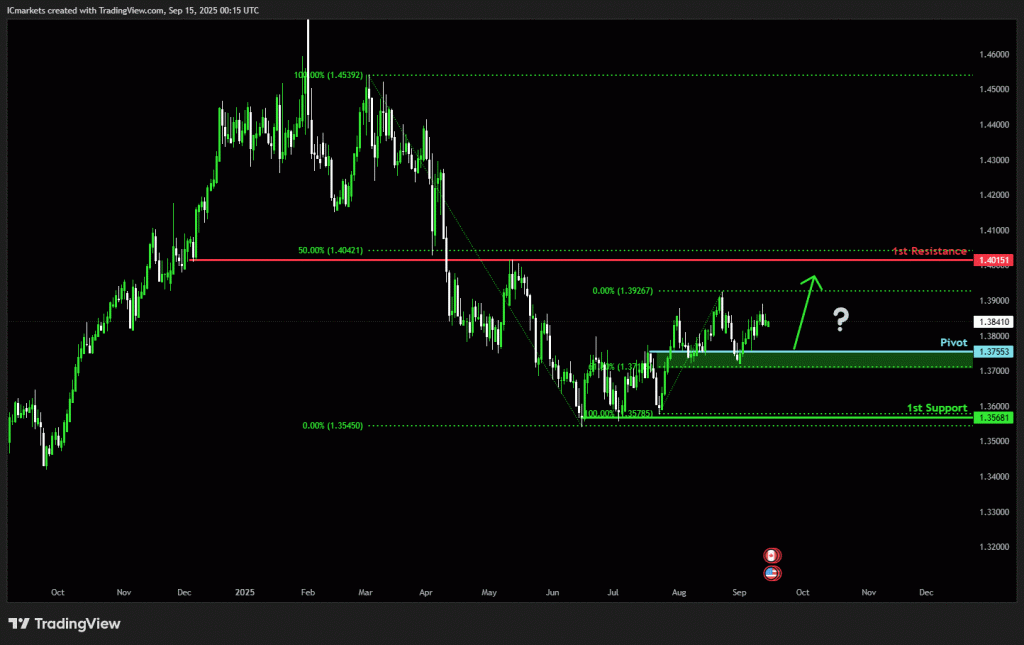Image resolution: width=1024 pixels, height=645 pixels.
Task: Click the white question mark symbol
Action: (841, 319)
